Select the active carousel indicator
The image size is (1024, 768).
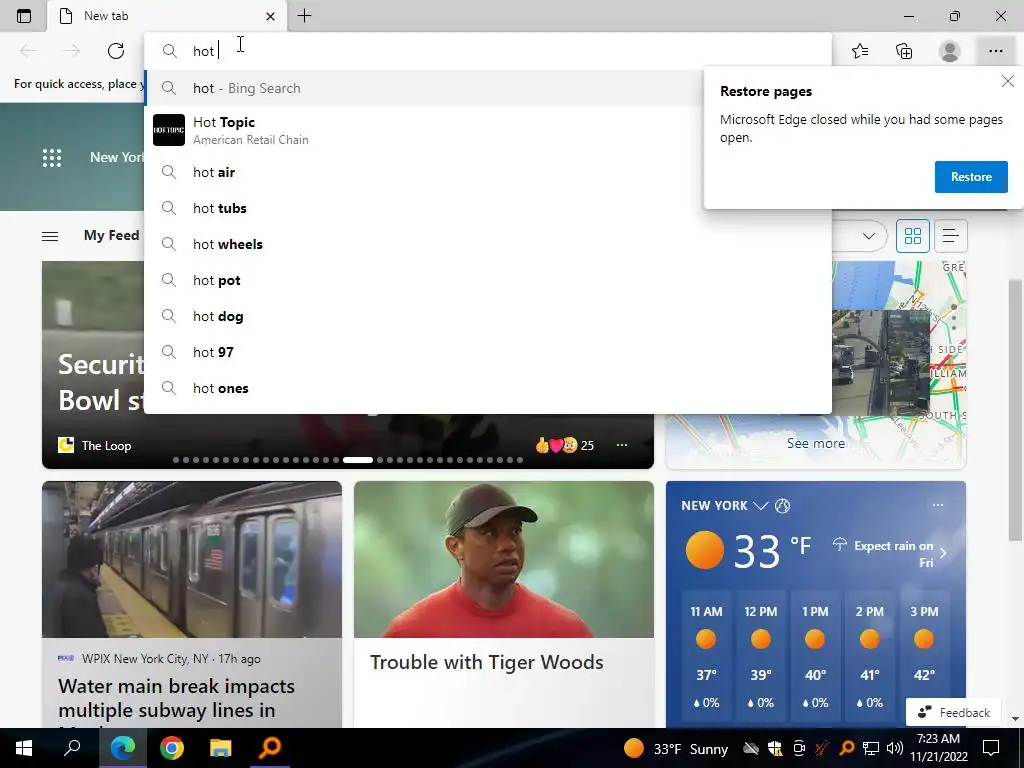(x=358, y=460)
